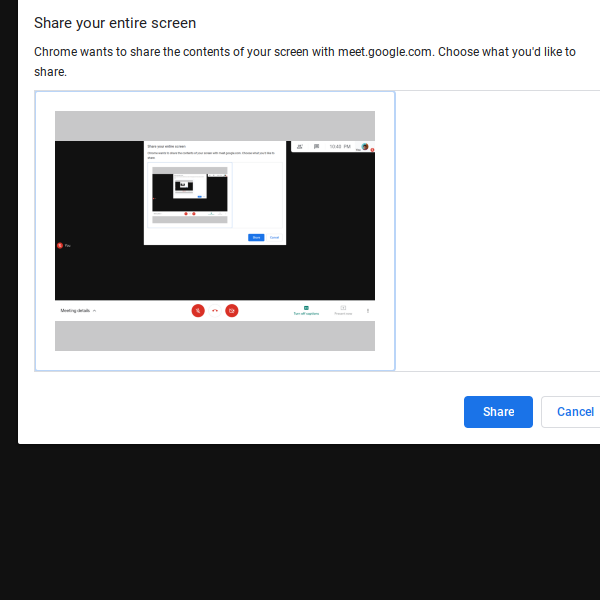This screenshot has height=600, width=600.
Task: Click the small nested Cancel link inside the preview
Action: [x=274, y=237]
